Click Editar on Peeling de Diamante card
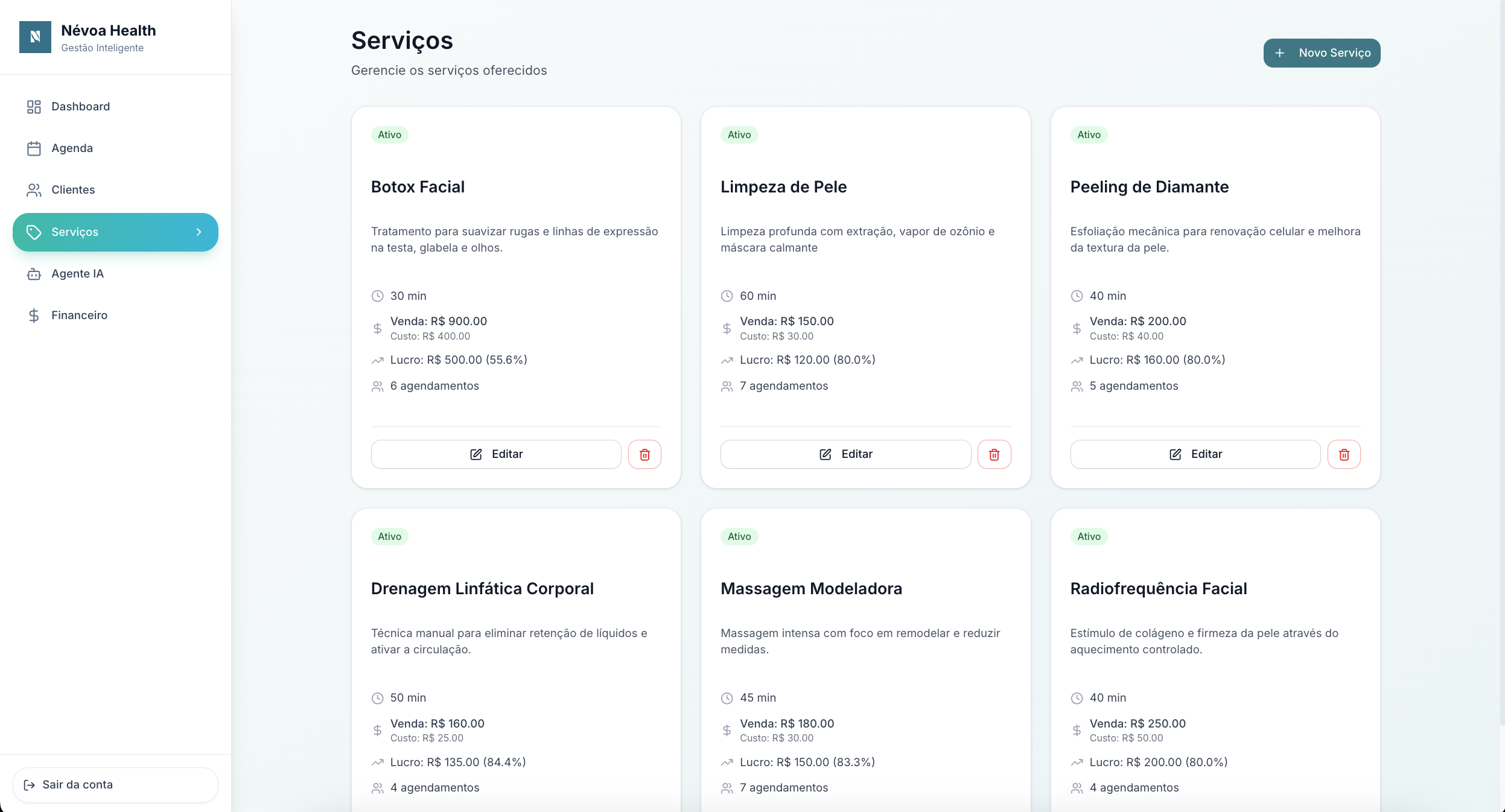Viewport: 1505px width, 812px height. click(x=1195, y=454)
